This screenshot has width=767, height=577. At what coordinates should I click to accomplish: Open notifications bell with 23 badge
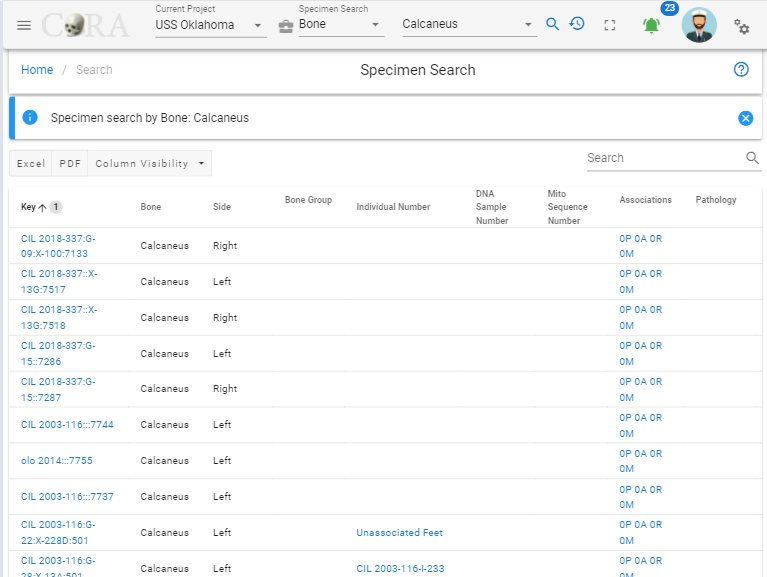(652, 25)
